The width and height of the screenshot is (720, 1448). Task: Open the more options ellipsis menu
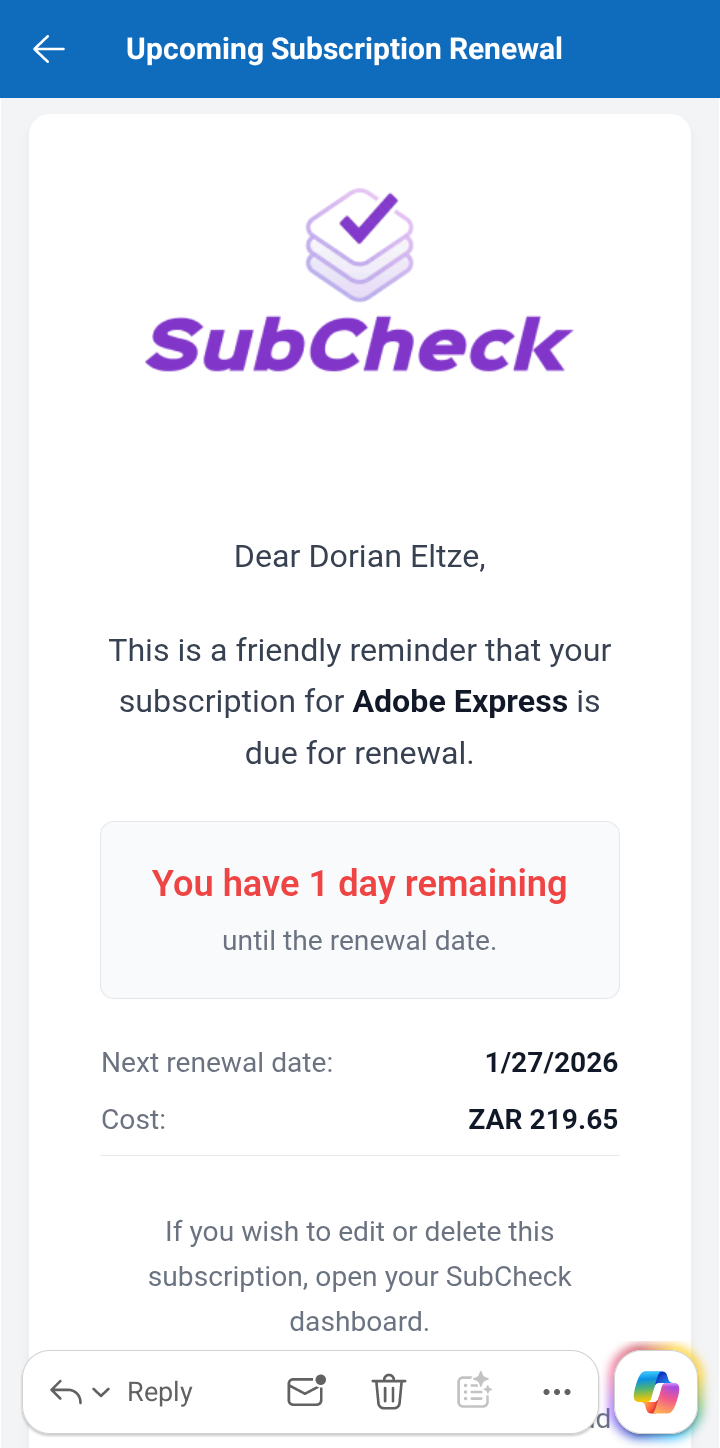[x=556, y=1392]
